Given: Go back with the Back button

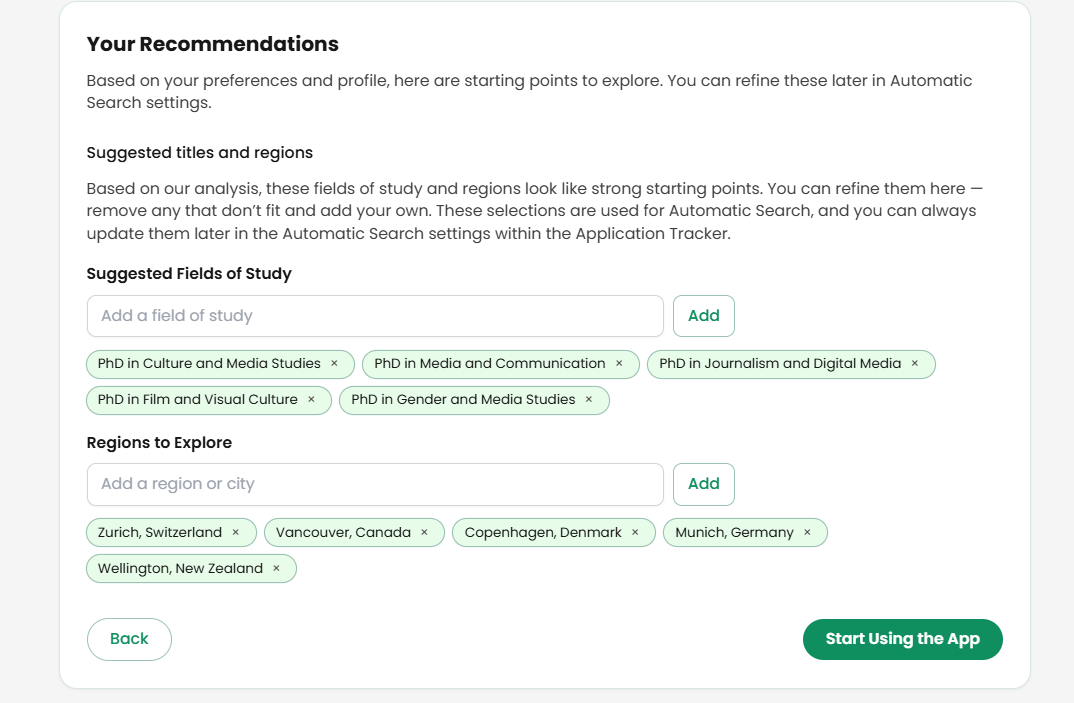Looking at the screenshot, I should (x=129, y=639).
